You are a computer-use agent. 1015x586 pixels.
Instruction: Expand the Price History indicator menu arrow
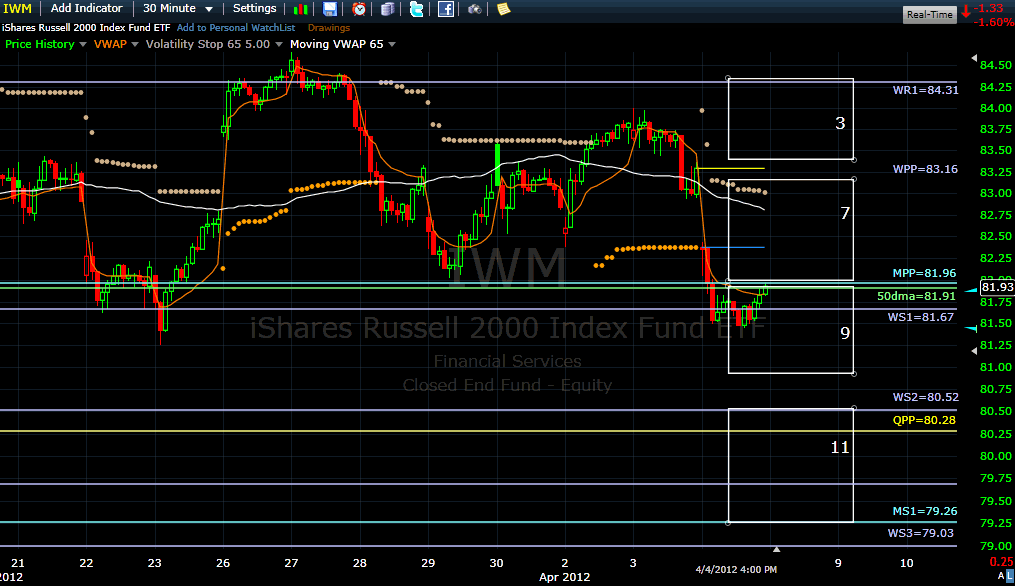coord(82,45)
